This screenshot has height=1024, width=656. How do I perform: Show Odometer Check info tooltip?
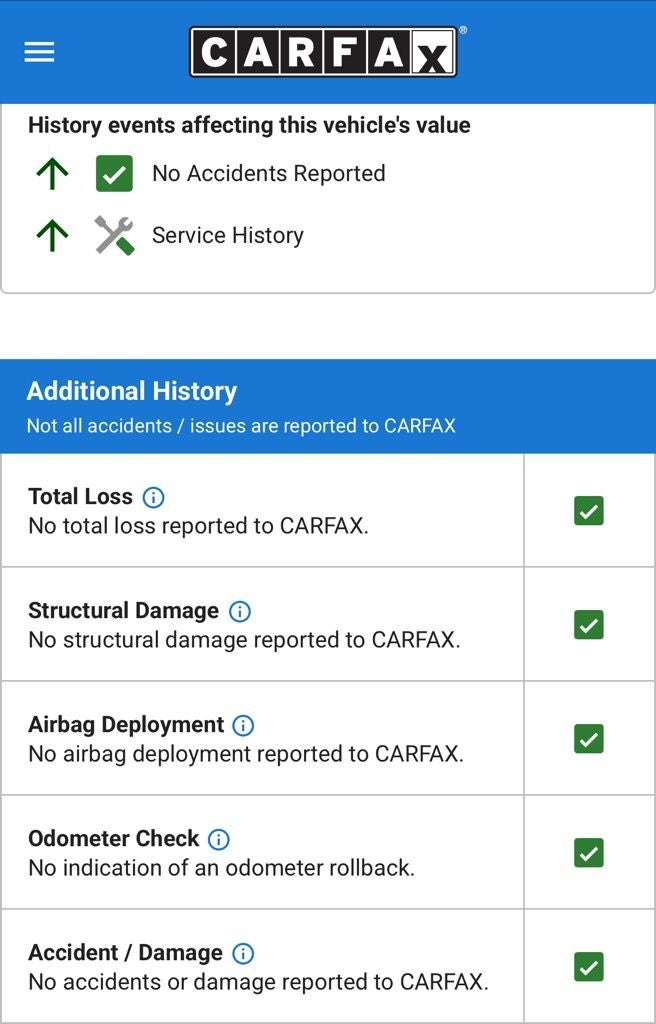[218, 839]
